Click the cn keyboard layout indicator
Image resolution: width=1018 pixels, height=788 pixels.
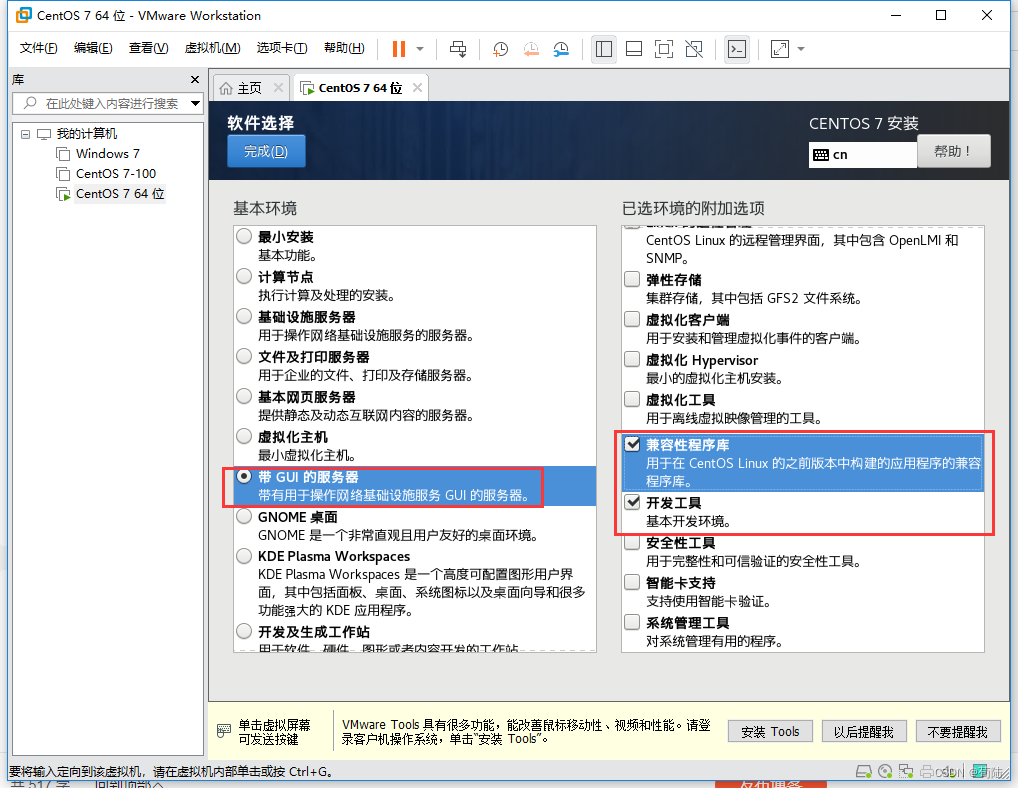tap(862, 154)
